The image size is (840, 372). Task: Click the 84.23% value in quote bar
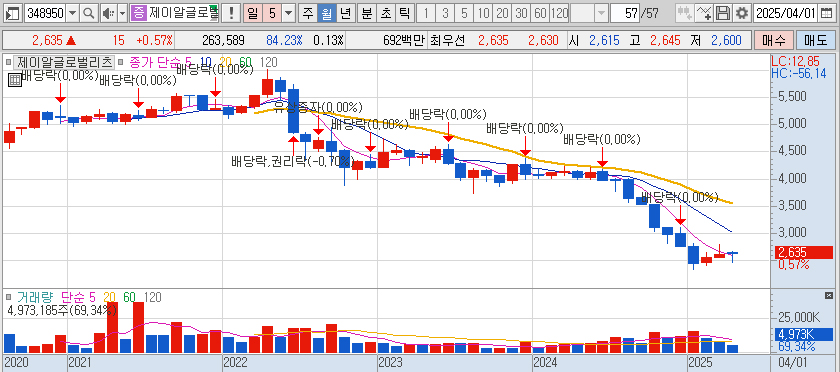point(284,40)
